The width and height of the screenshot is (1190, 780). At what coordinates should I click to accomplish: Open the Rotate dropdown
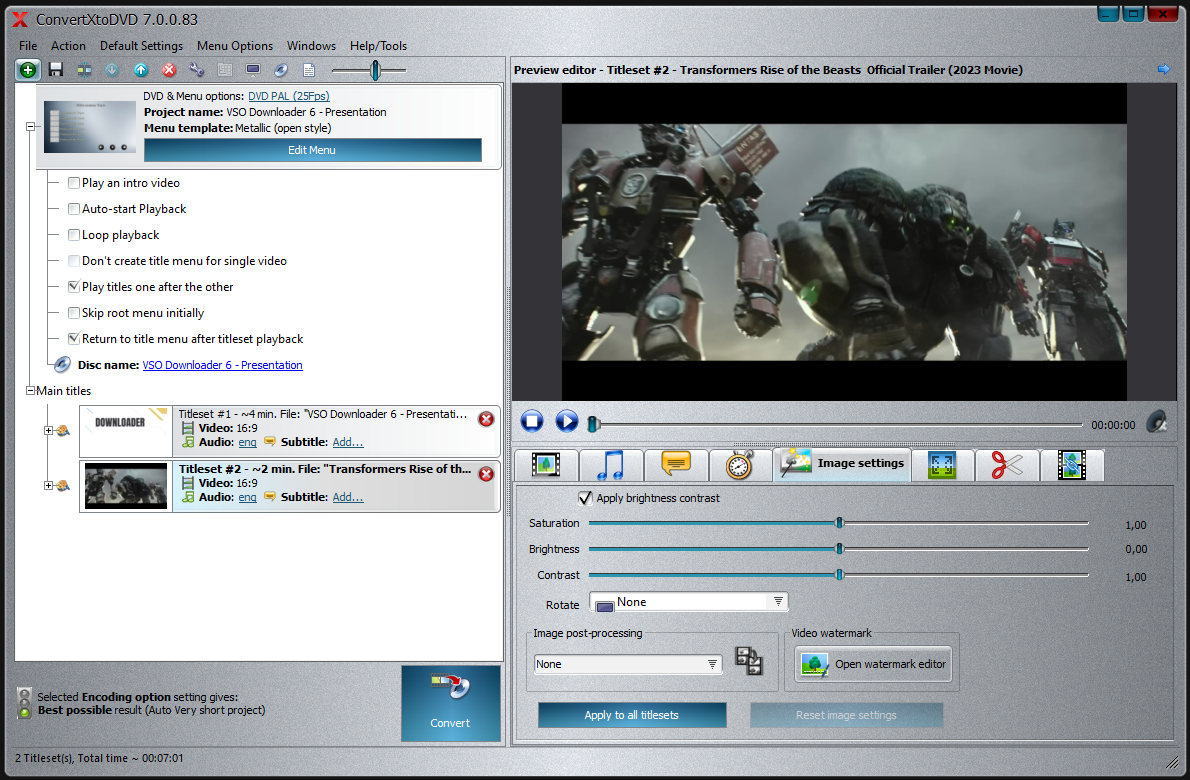(689, 602)
